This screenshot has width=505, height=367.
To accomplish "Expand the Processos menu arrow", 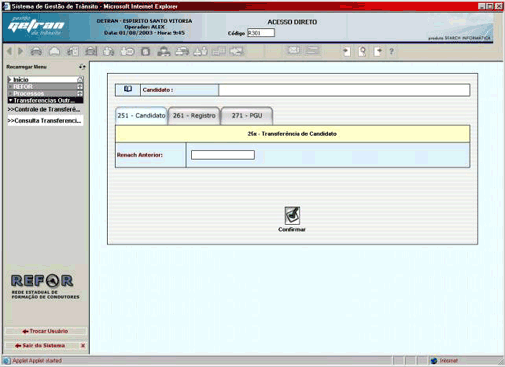I will 10,93.
